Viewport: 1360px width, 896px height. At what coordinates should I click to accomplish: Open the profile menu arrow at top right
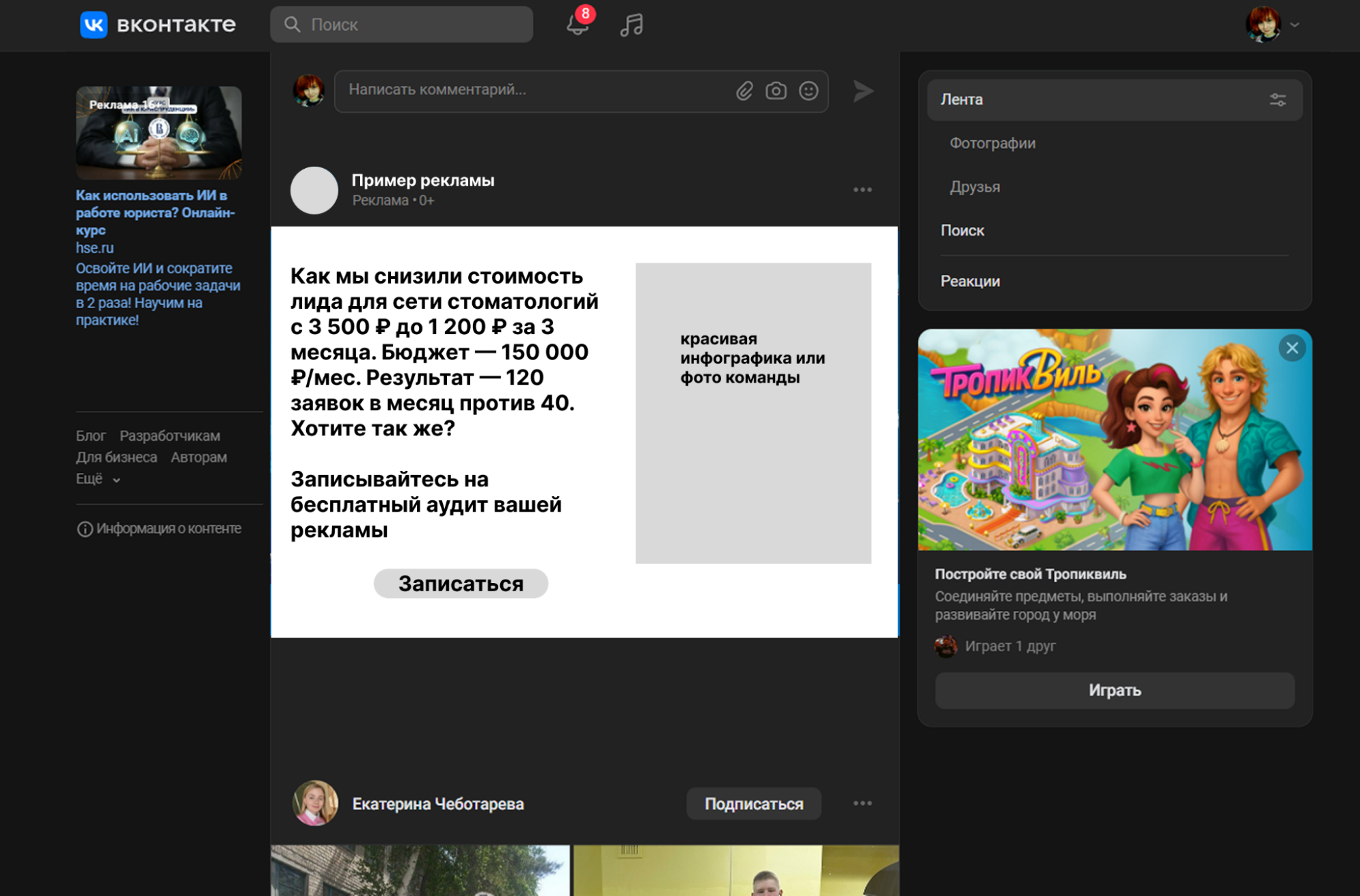point(1295,25)
